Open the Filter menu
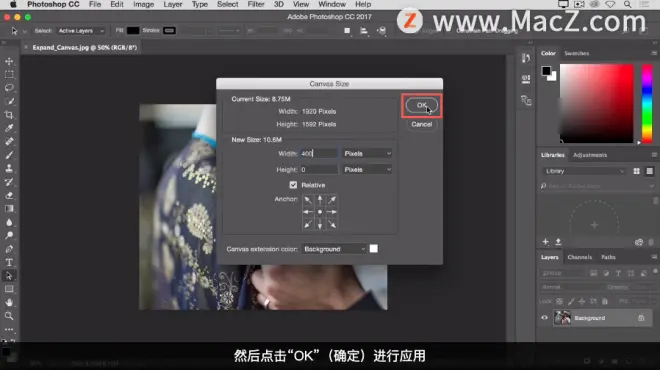The width and height of the screenshot is (660, 370). point(255,4)
